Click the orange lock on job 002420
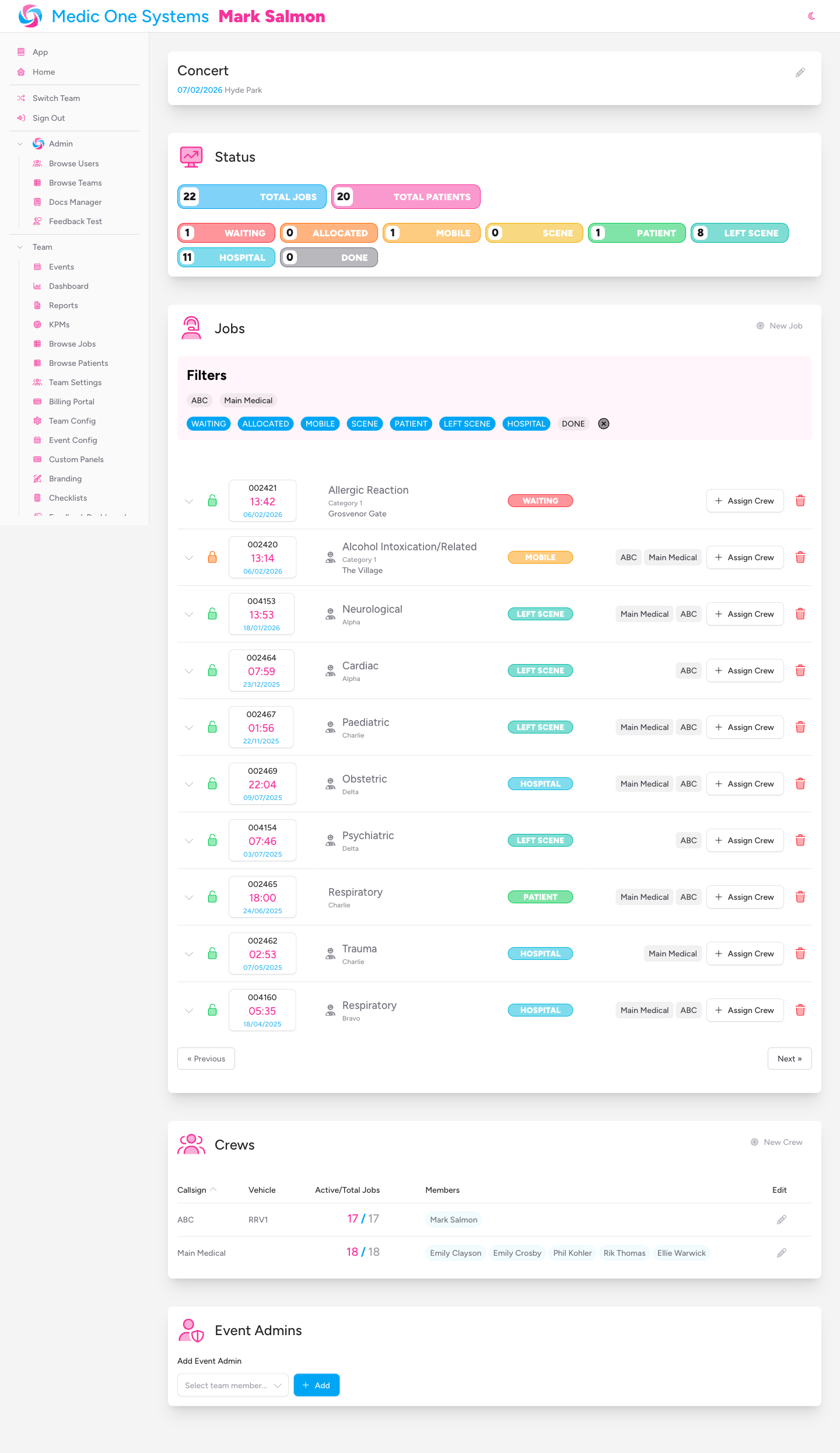The image size is (840, 1453). (212, 557)
